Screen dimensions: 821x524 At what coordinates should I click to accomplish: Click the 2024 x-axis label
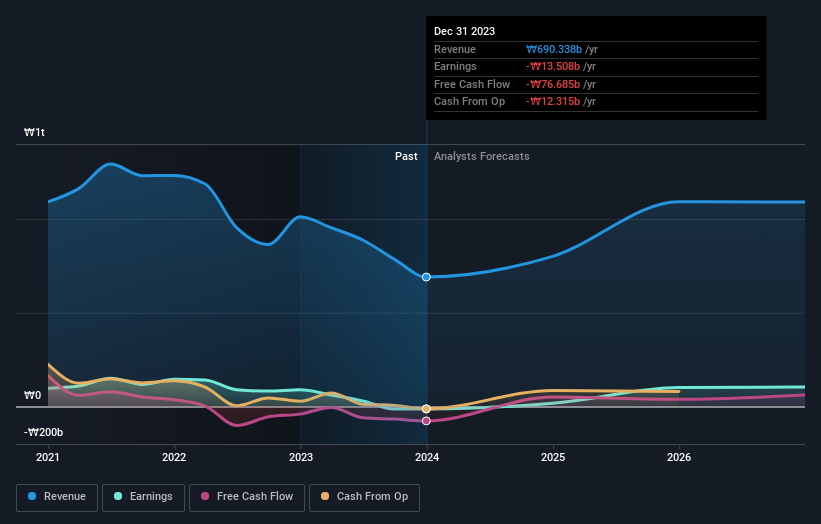[427, 458]
